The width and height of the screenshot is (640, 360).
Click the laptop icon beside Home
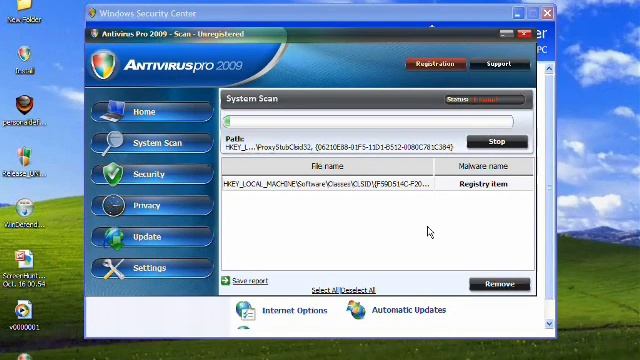(x=113, y=111)
